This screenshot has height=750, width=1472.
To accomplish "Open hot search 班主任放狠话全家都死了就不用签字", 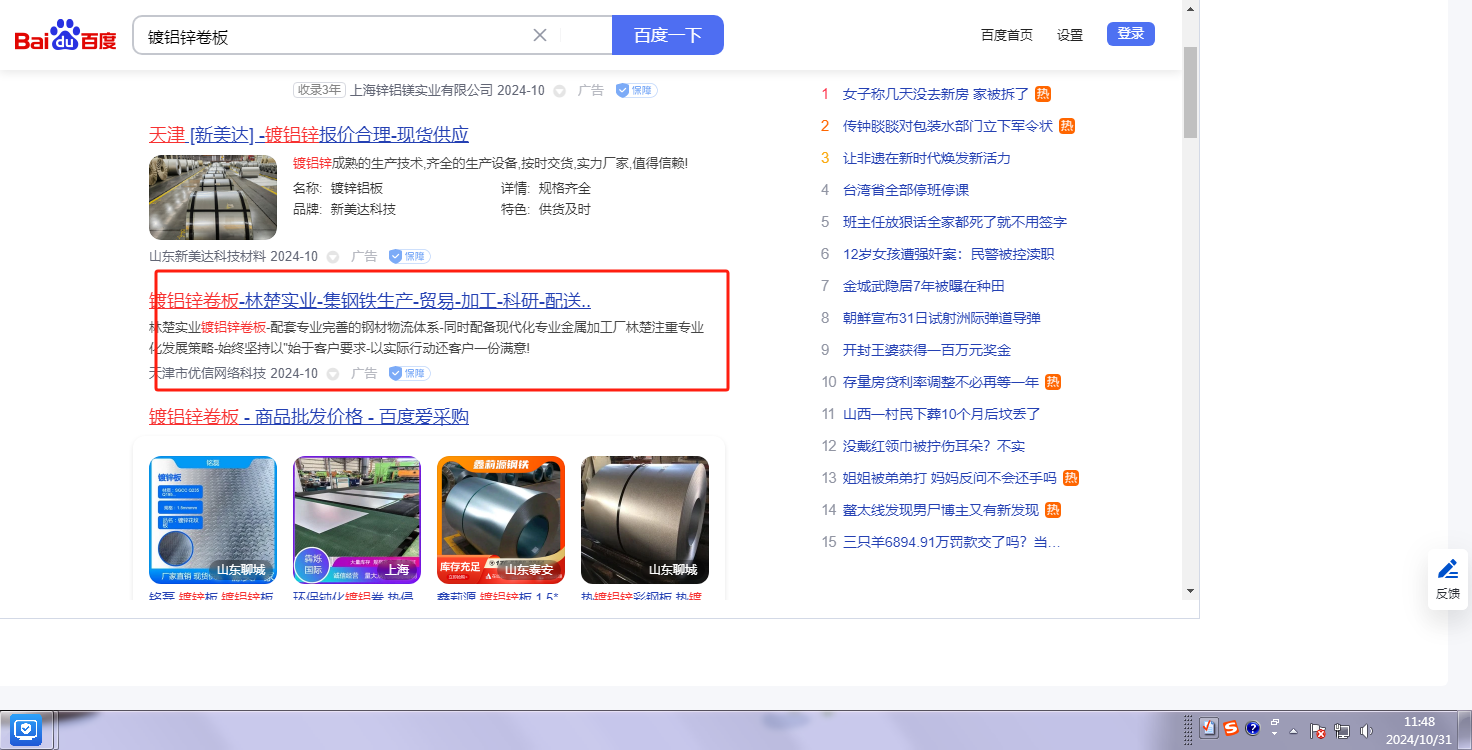I will [x=955, y=222].
